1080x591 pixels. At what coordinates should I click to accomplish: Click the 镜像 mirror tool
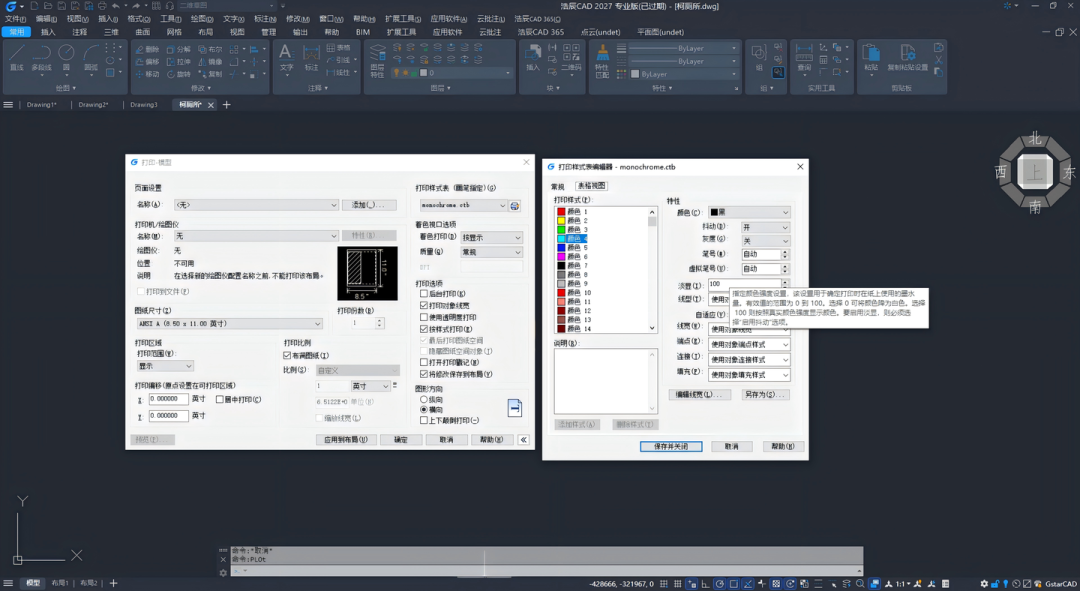point(211,61)
